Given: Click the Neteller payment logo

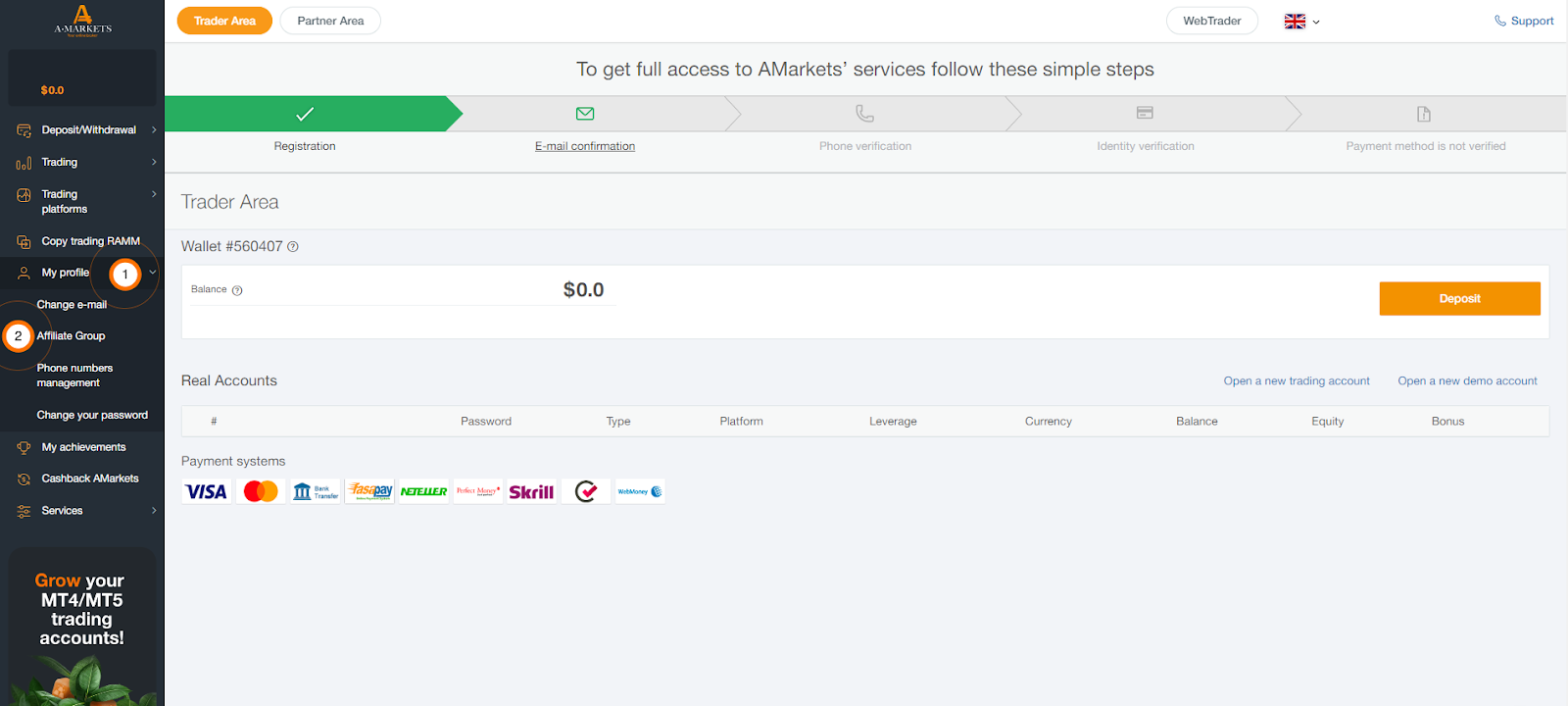Looking at the screenshot, I should click(423, 491).
